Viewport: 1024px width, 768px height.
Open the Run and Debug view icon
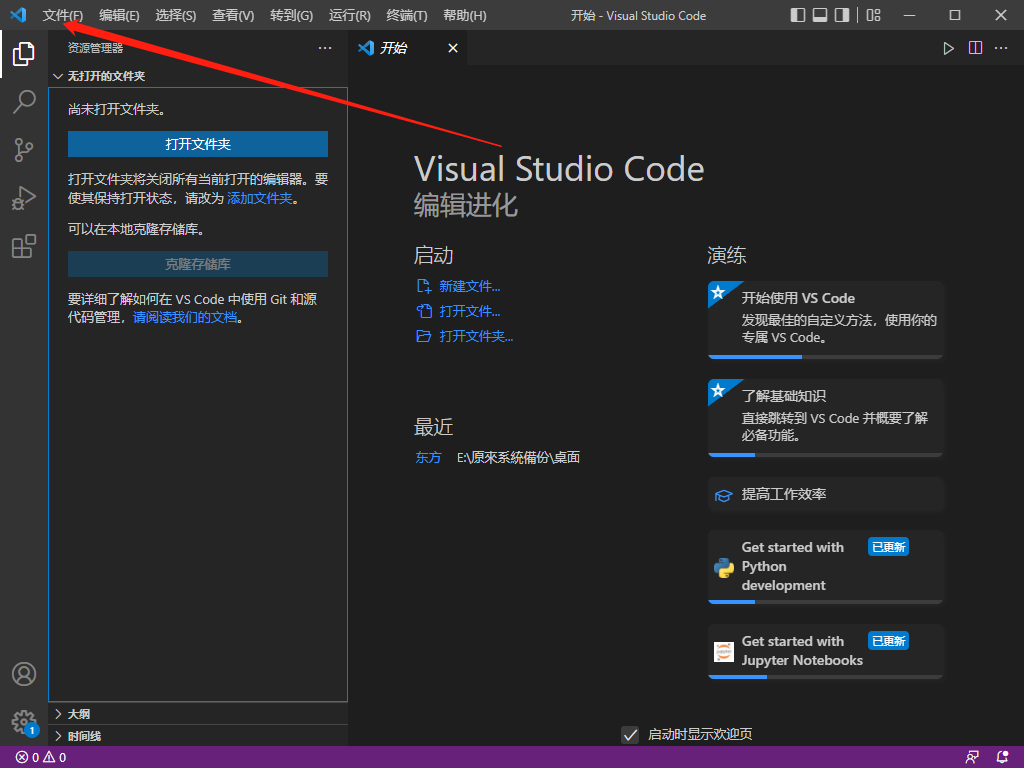(24, 198)
